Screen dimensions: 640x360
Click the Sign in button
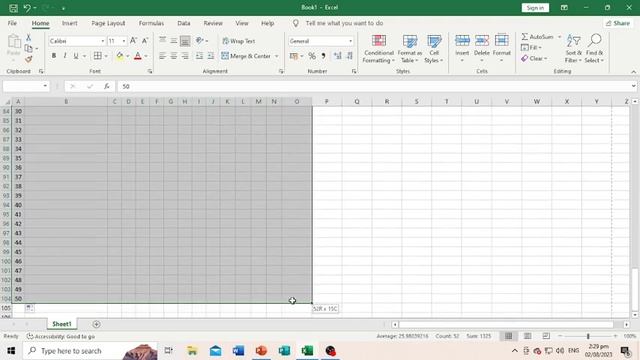point(535,8)
